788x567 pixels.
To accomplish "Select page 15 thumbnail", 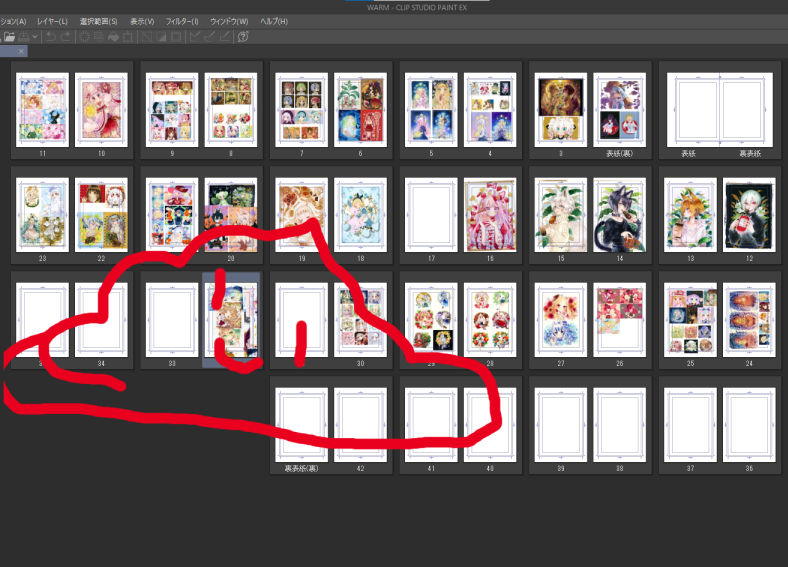I will coord(561,215).
